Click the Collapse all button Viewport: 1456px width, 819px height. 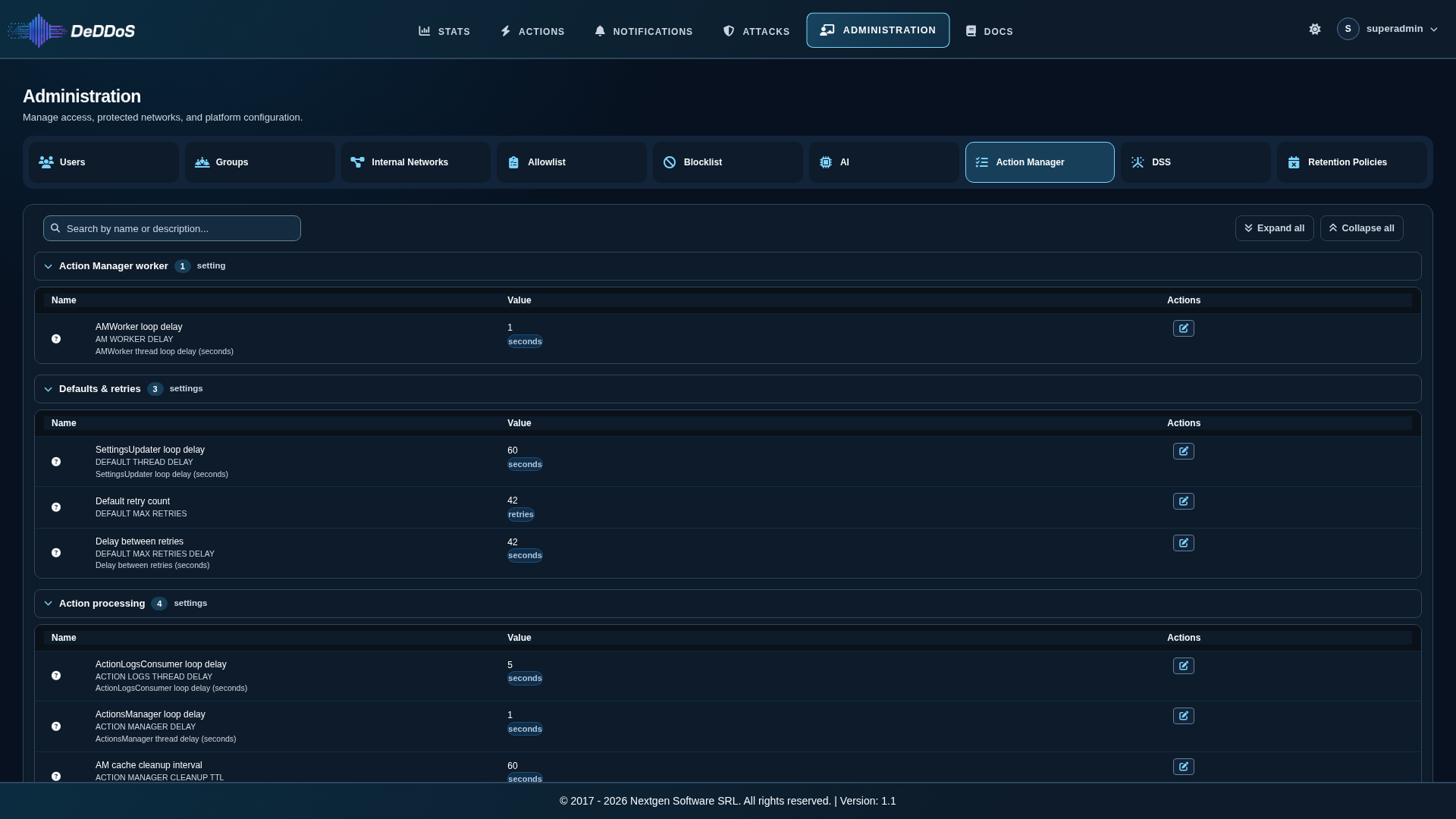point(1361,228)
